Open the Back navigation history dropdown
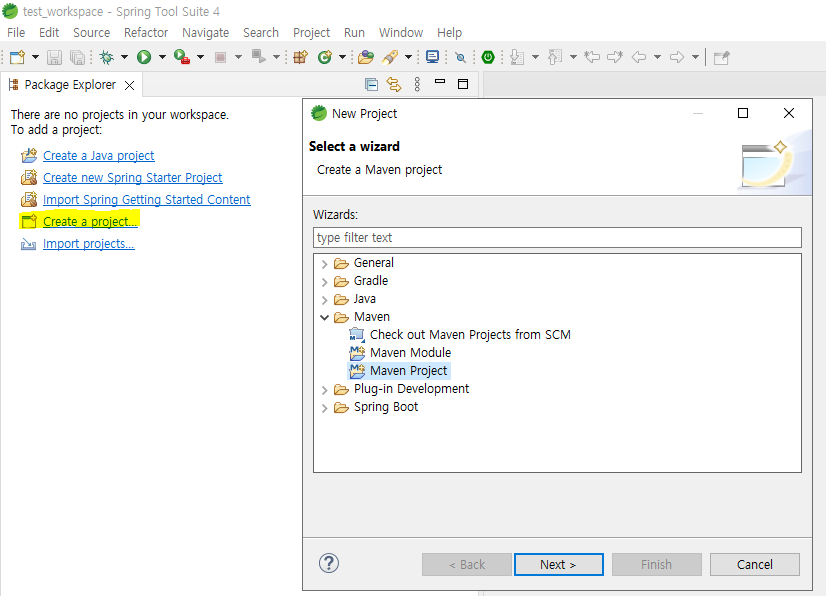Viewport: 826px width, 596px height. pos(657,57)
